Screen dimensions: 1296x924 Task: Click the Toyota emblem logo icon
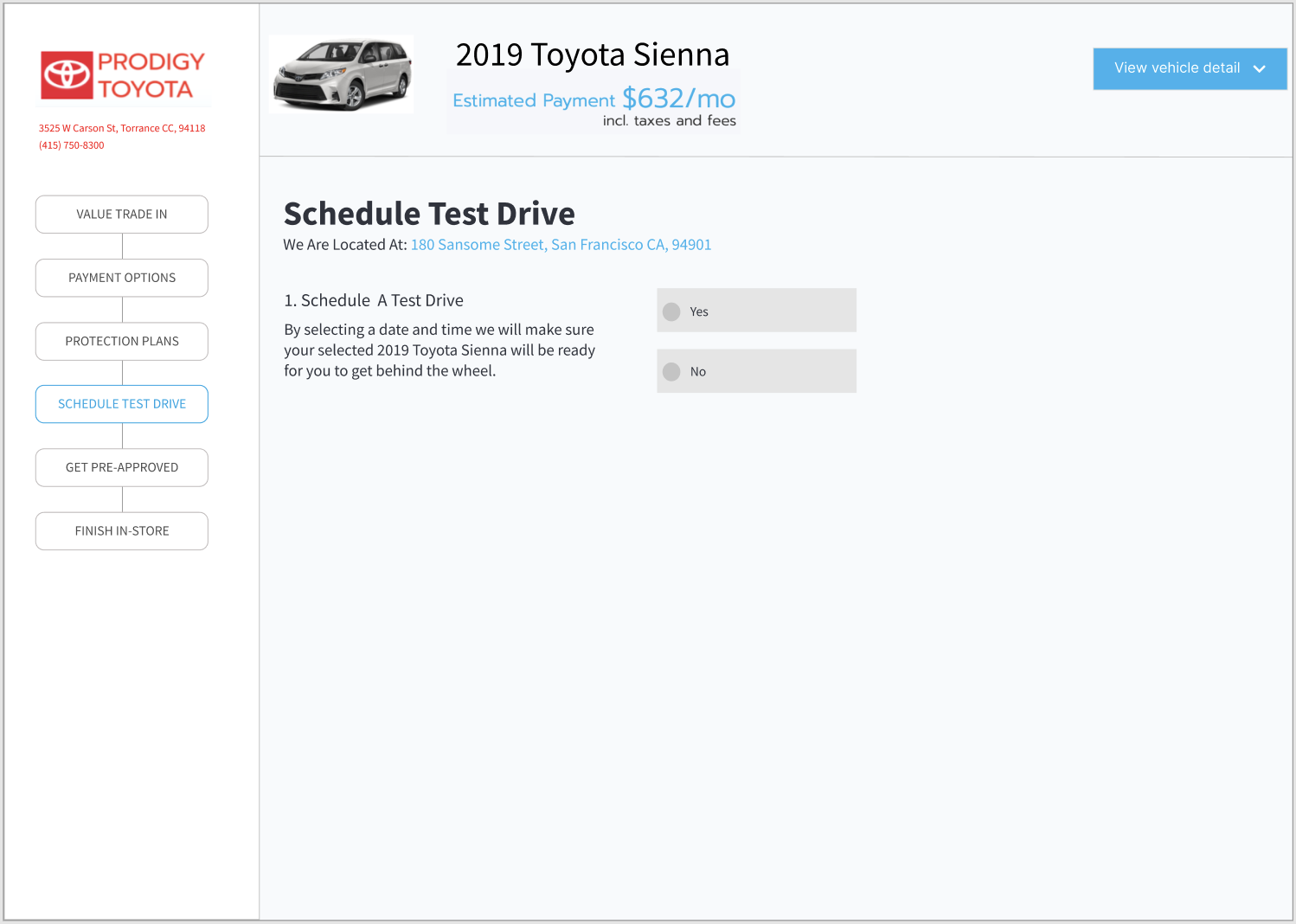(67, 75)
